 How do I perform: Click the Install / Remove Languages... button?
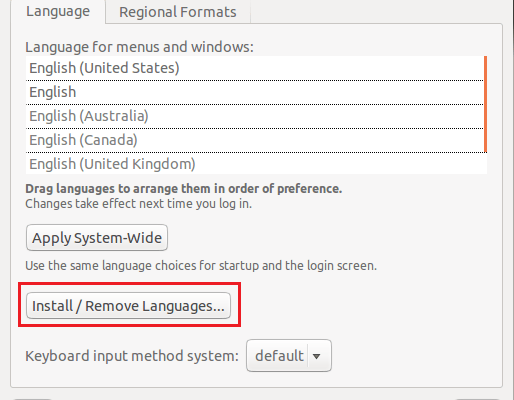[128, 306]
